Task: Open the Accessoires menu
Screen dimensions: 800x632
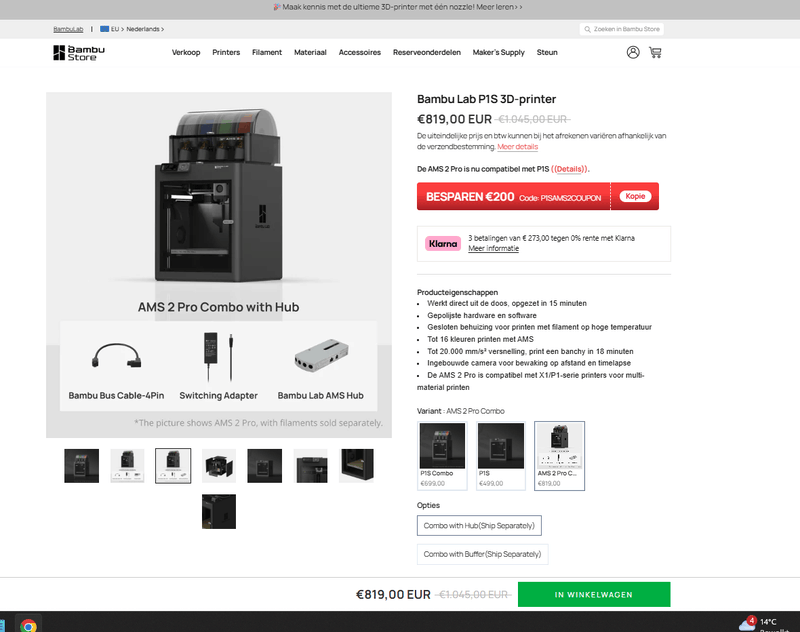Action: [x=360, y=52]
